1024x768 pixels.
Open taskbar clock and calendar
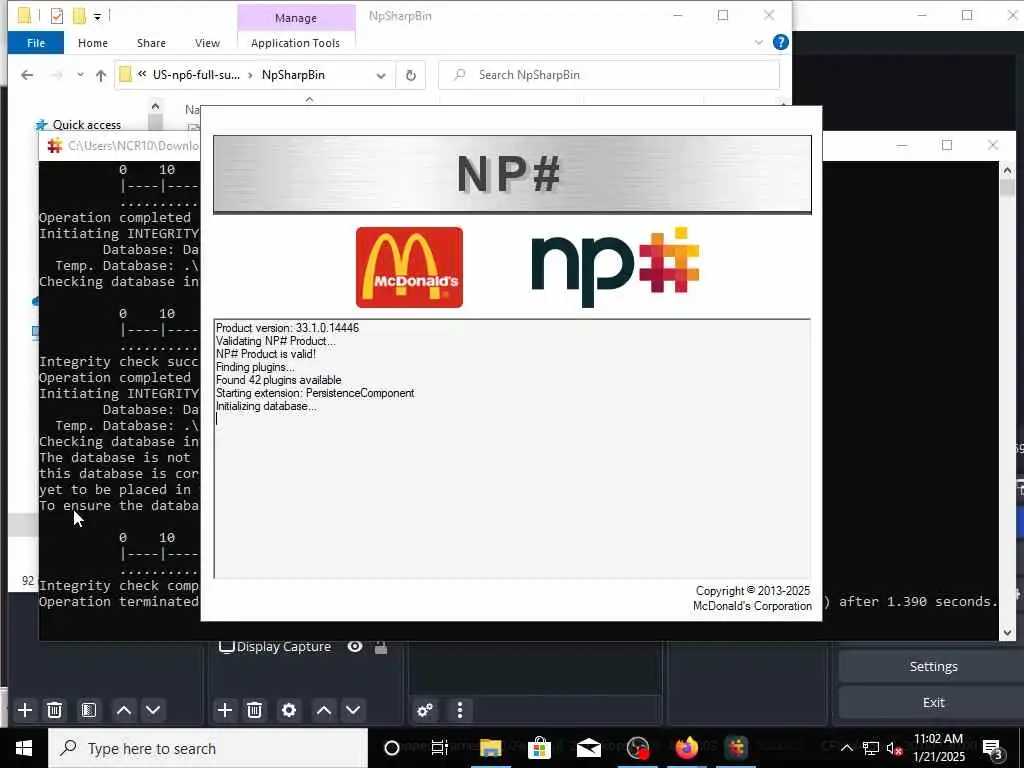point(938,748)
